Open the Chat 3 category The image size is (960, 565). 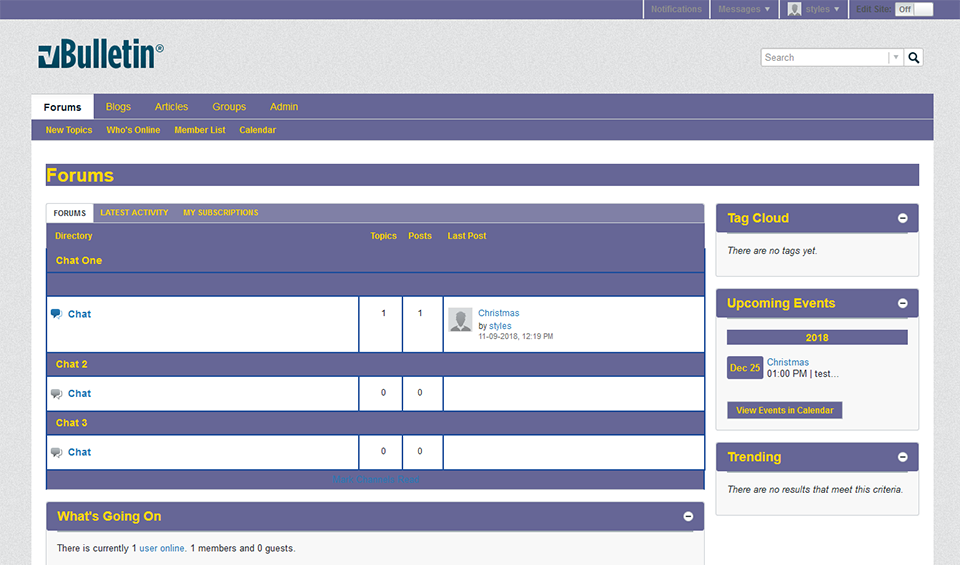(72, 423)
